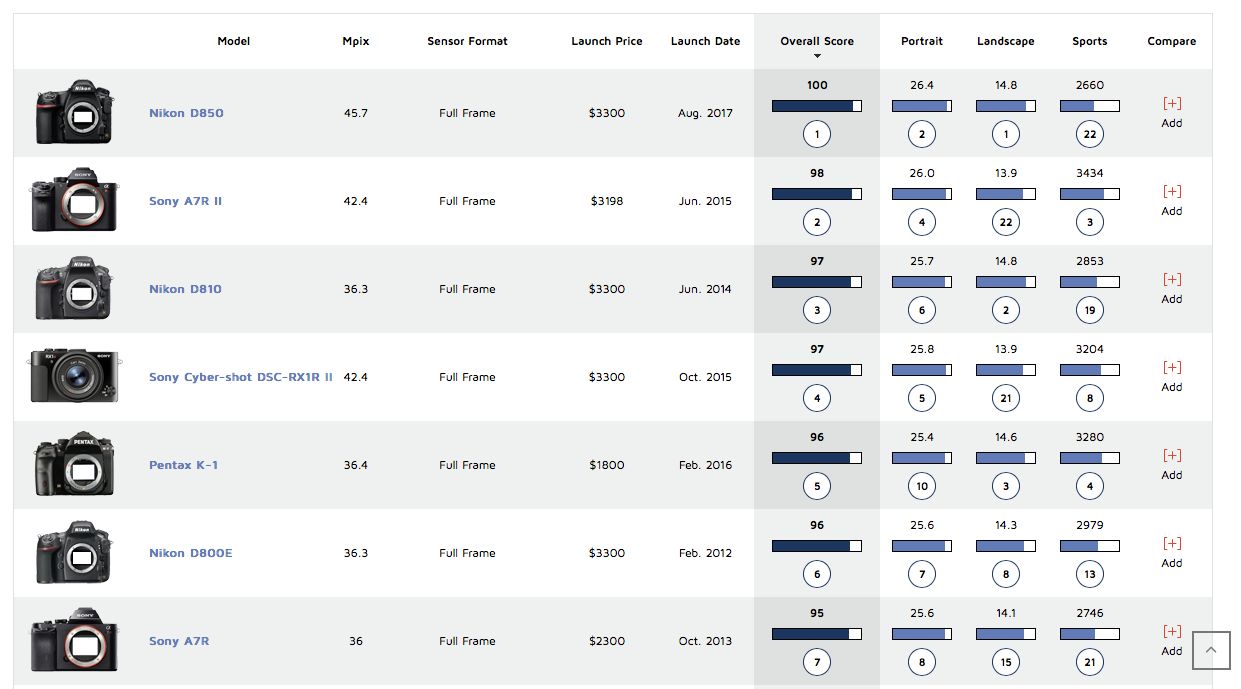This screenshot has height=689, width=1241.
Task: Select the Portrait column header
Action: coord(922,41)
